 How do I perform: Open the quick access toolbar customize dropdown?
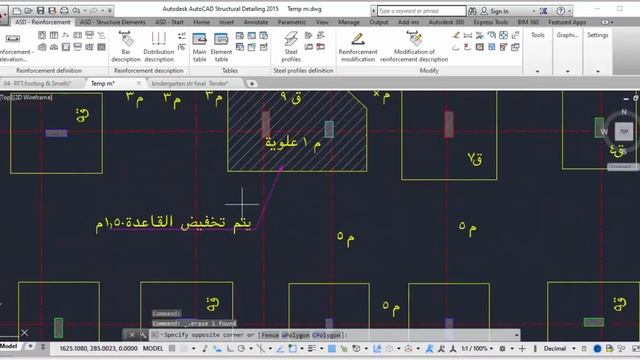[x=110, y=11]
